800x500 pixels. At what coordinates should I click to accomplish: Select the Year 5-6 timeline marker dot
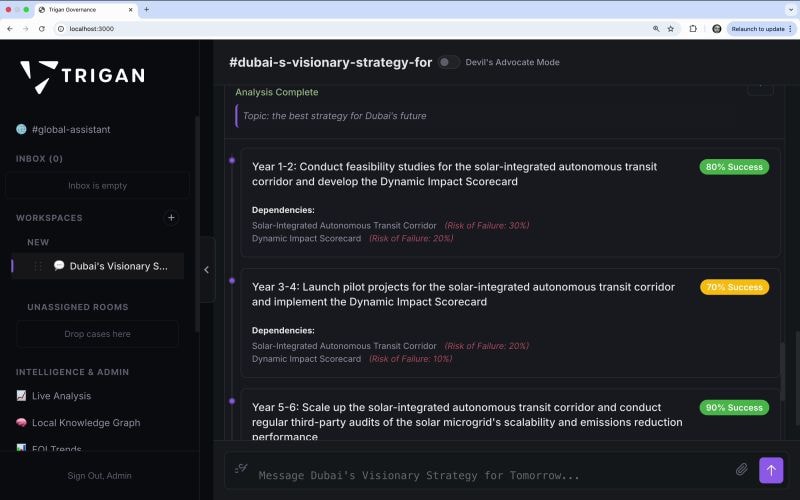pos(232,401)
